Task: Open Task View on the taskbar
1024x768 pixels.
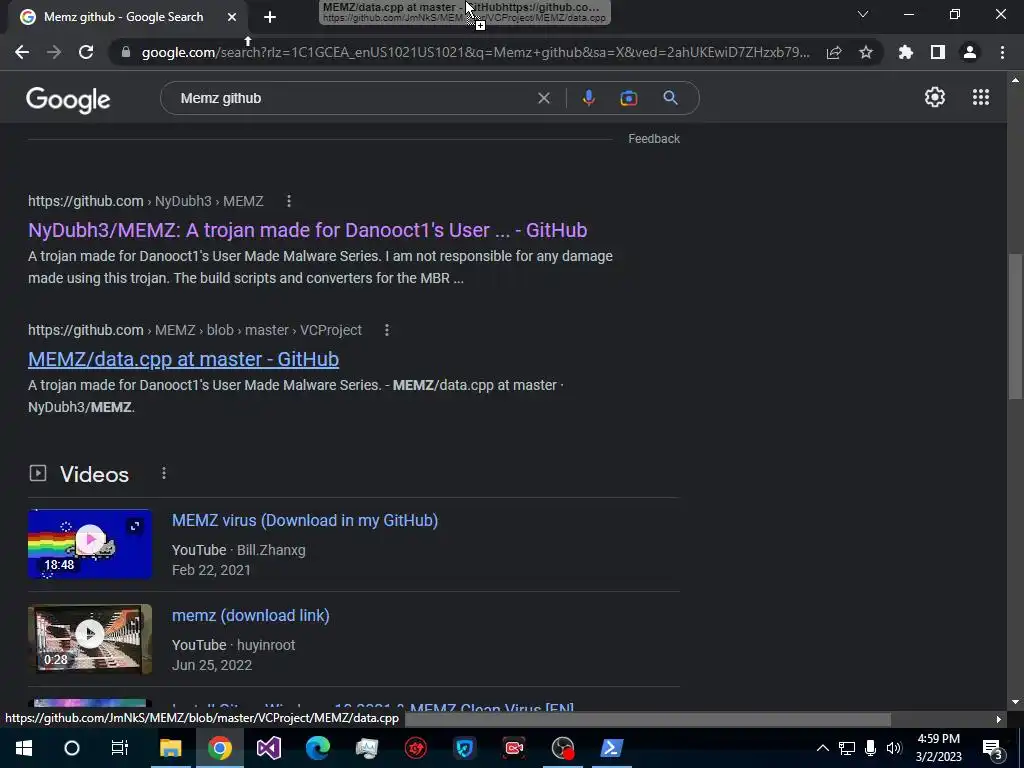Action: point(120,748)
